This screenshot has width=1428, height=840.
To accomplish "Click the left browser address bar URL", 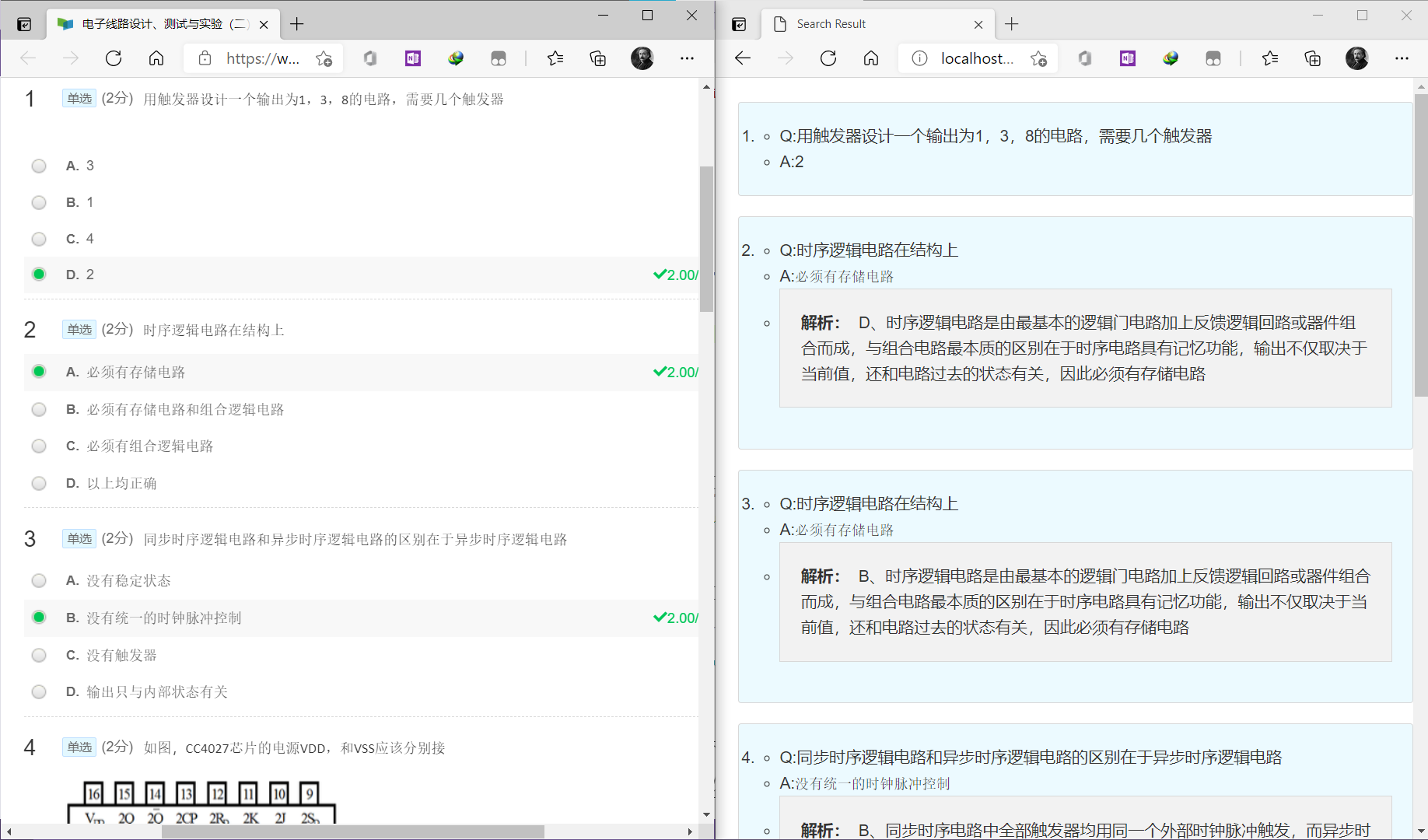I will click(x=262, y=58).
